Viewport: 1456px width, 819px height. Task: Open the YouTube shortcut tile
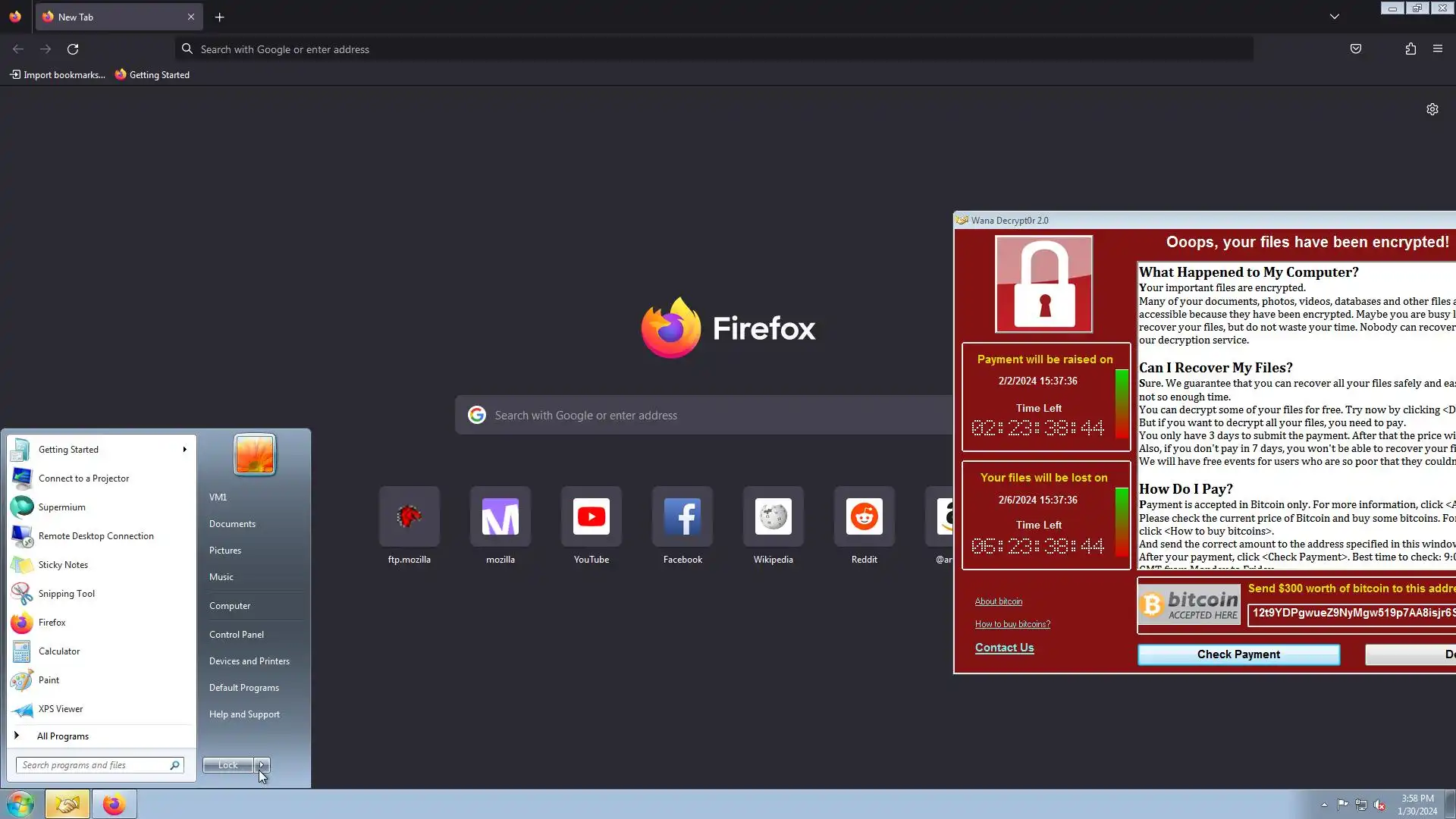tap(591, 517)
